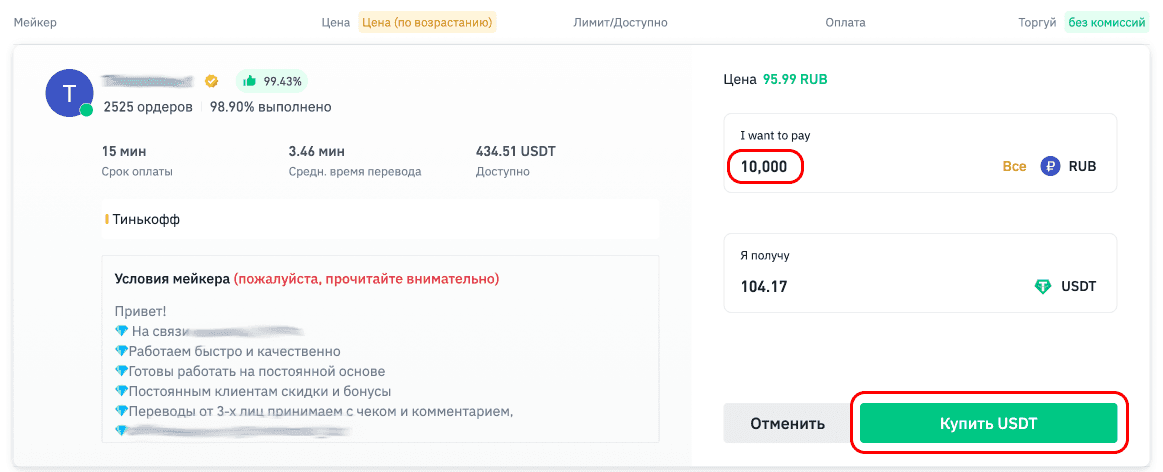Click the Условия мейкера heading
This screenshot has height=472, width=1163.
[172, 279]
